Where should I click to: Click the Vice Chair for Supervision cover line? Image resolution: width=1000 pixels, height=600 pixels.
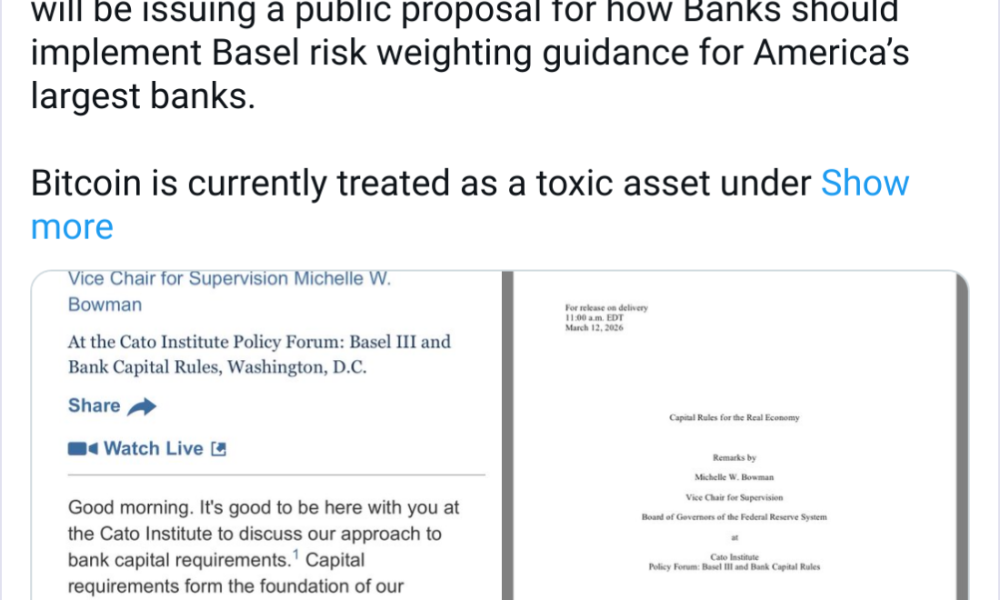[x=736, y=497]
